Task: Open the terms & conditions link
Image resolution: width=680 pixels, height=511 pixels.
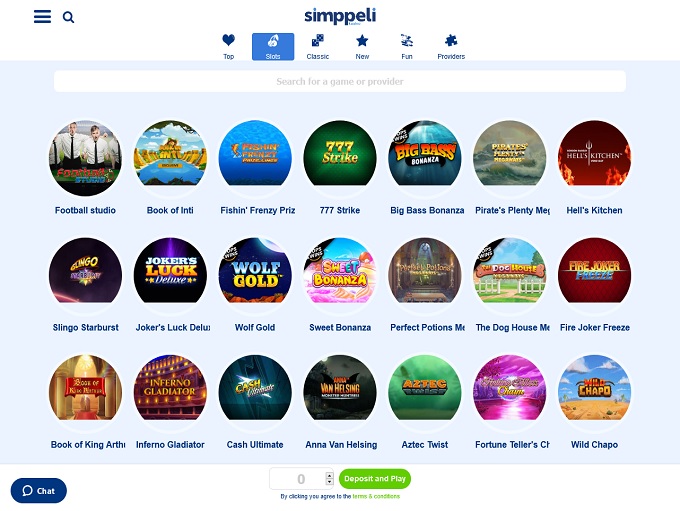Action: pyautogui.click(x=376, y=496)
